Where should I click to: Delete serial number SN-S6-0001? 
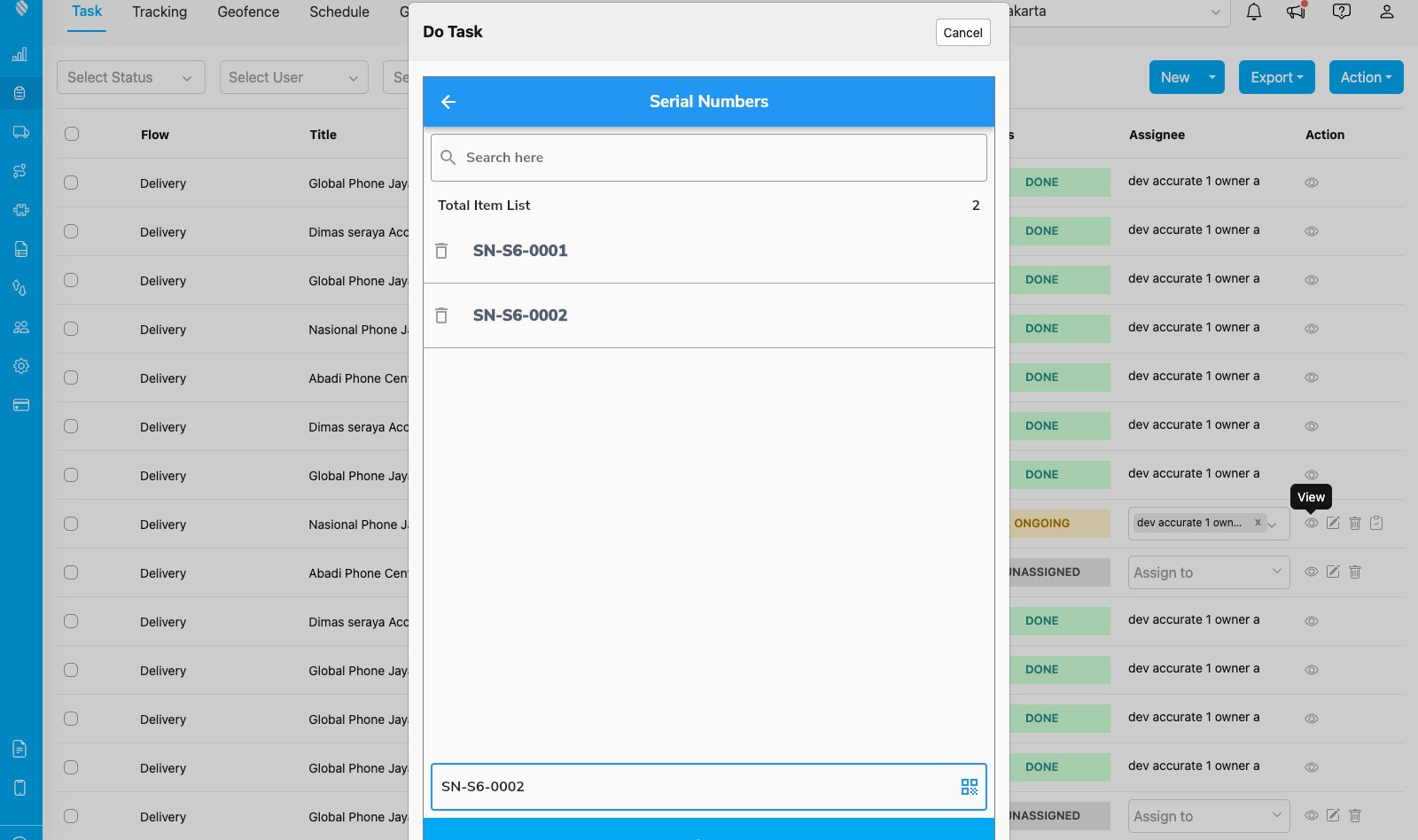441,251
